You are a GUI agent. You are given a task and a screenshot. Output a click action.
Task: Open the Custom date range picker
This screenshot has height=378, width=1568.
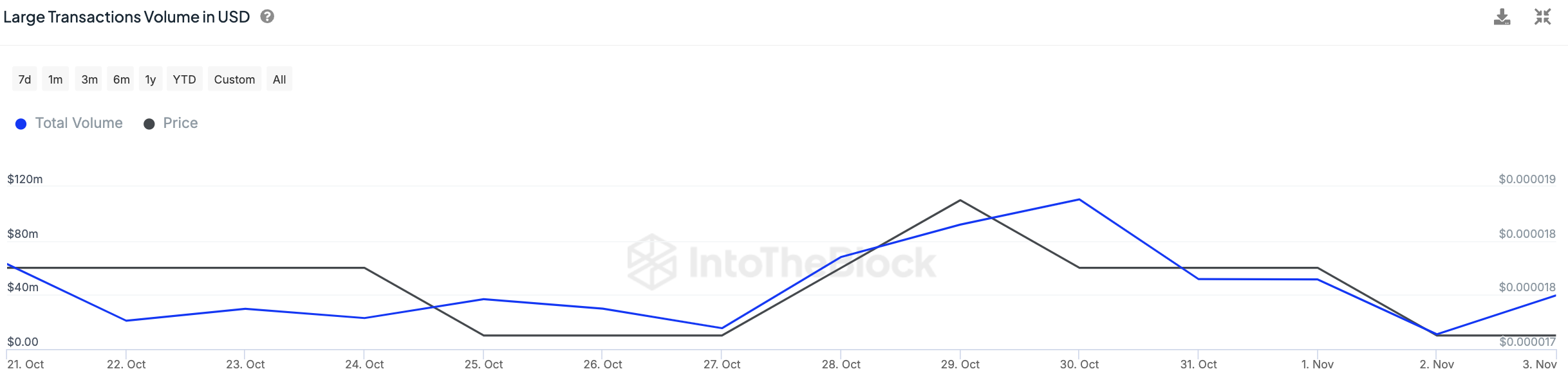(234, 79)
